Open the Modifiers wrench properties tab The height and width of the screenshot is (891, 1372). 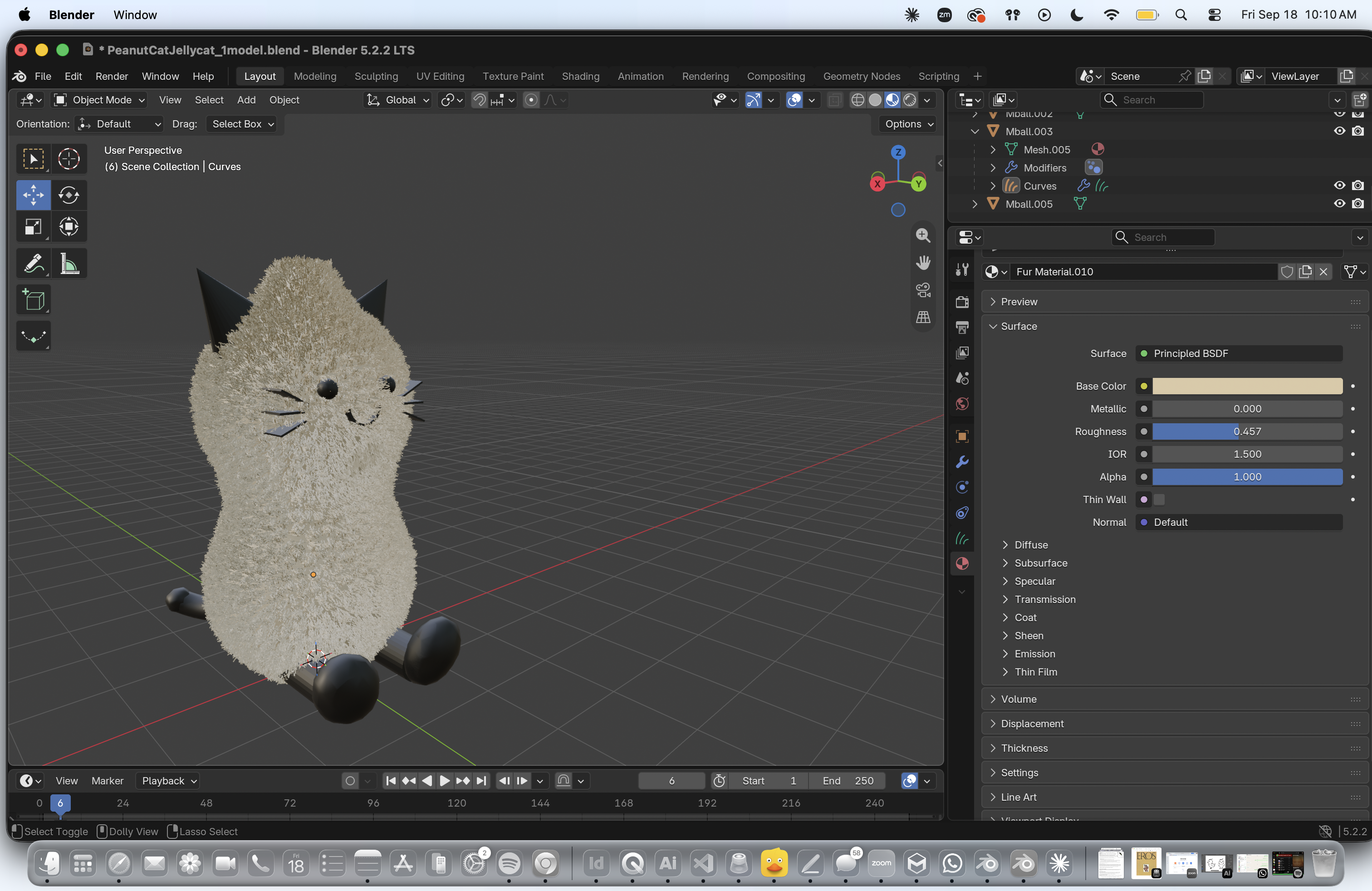point(961,462)
